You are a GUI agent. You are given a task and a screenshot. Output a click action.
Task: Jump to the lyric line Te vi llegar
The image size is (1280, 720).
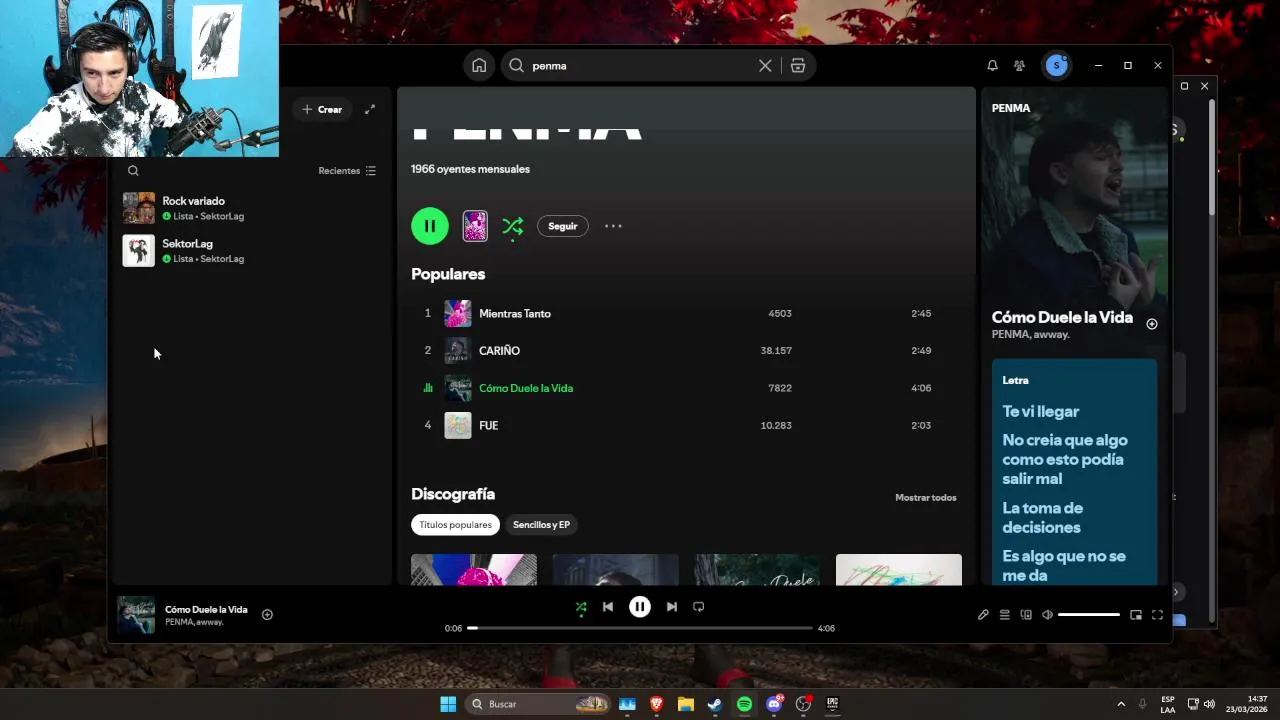point(1041,411)
